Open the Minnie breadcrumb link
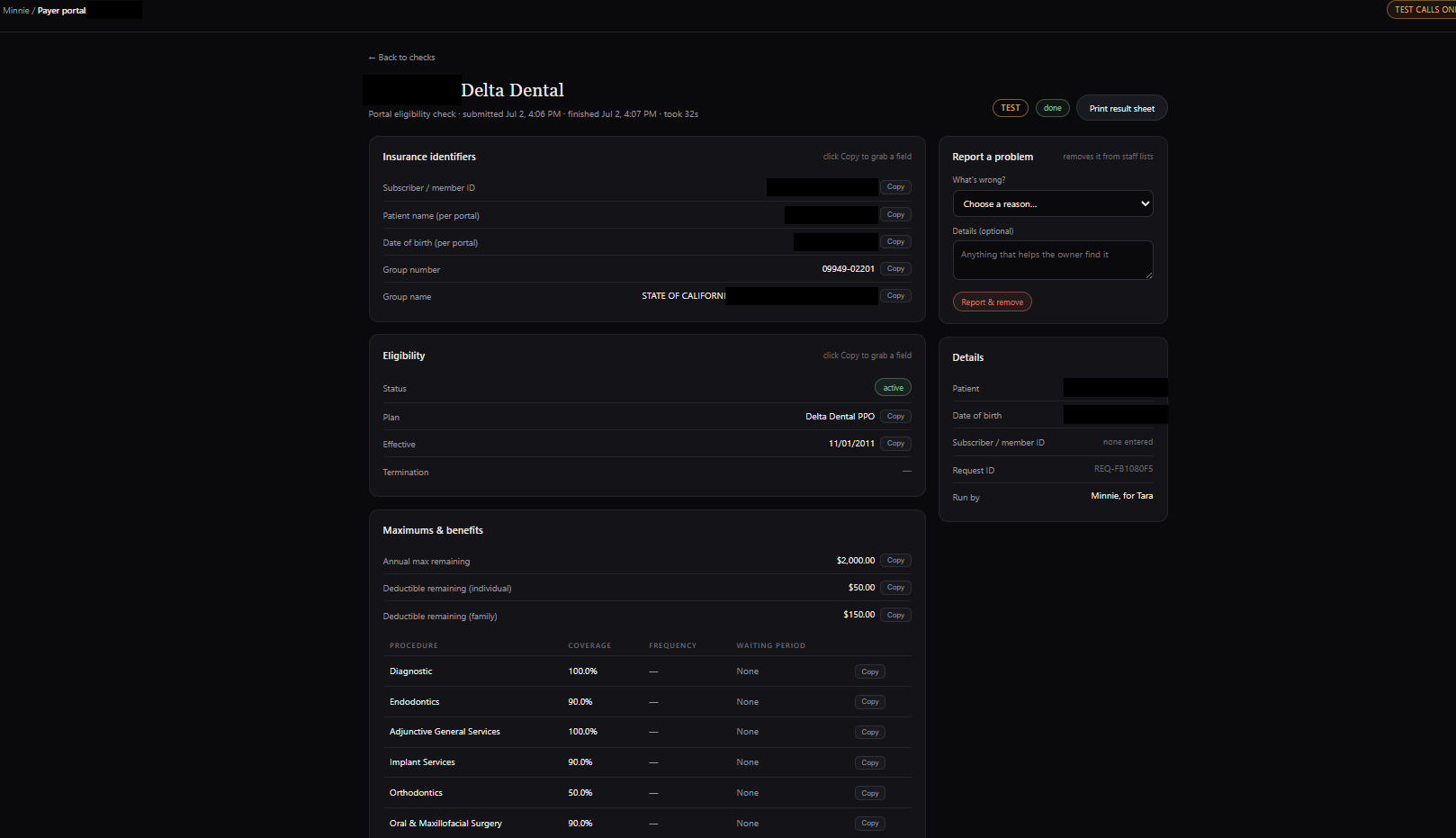The height and width of the screenshot is (838, 1456). (x=16, y=11)
